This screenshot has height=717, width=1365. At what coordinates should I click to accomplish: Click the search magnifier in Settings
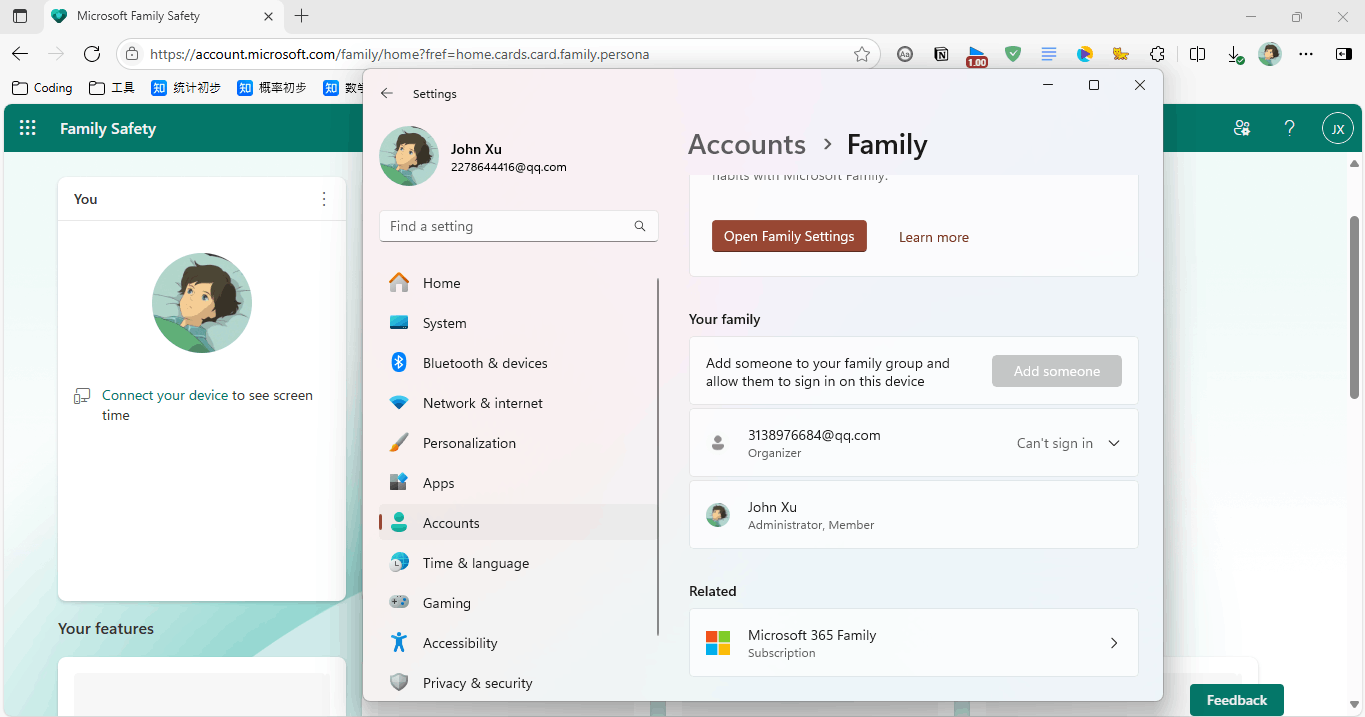pos(640,226)
